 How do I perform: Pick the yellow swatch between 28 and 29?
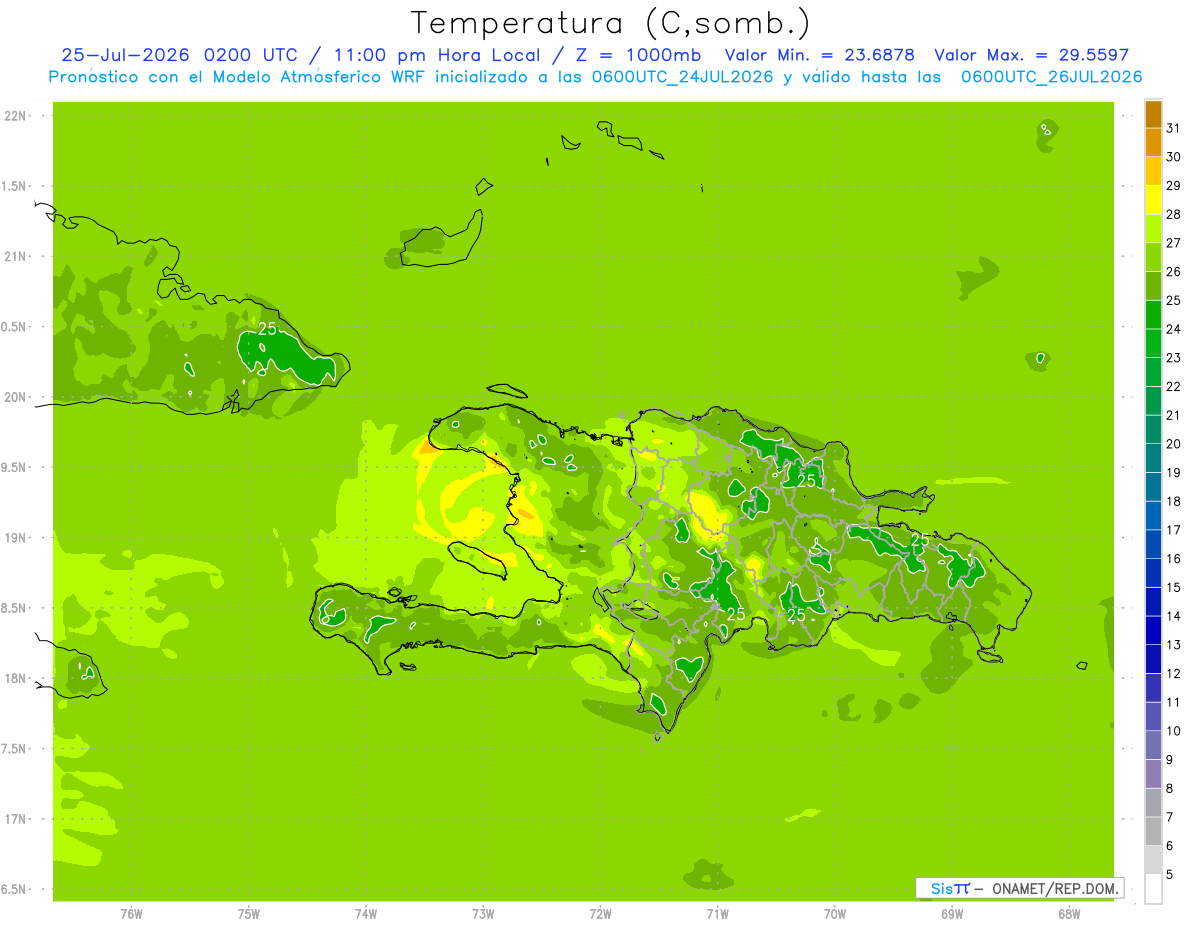click(1153, 200)
